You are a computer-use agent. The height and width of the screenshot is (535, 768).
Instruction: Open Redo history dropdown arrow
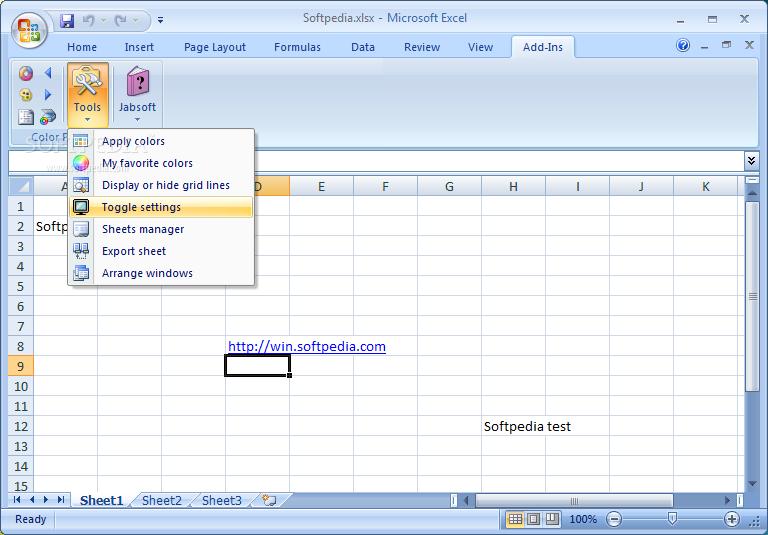135,21
